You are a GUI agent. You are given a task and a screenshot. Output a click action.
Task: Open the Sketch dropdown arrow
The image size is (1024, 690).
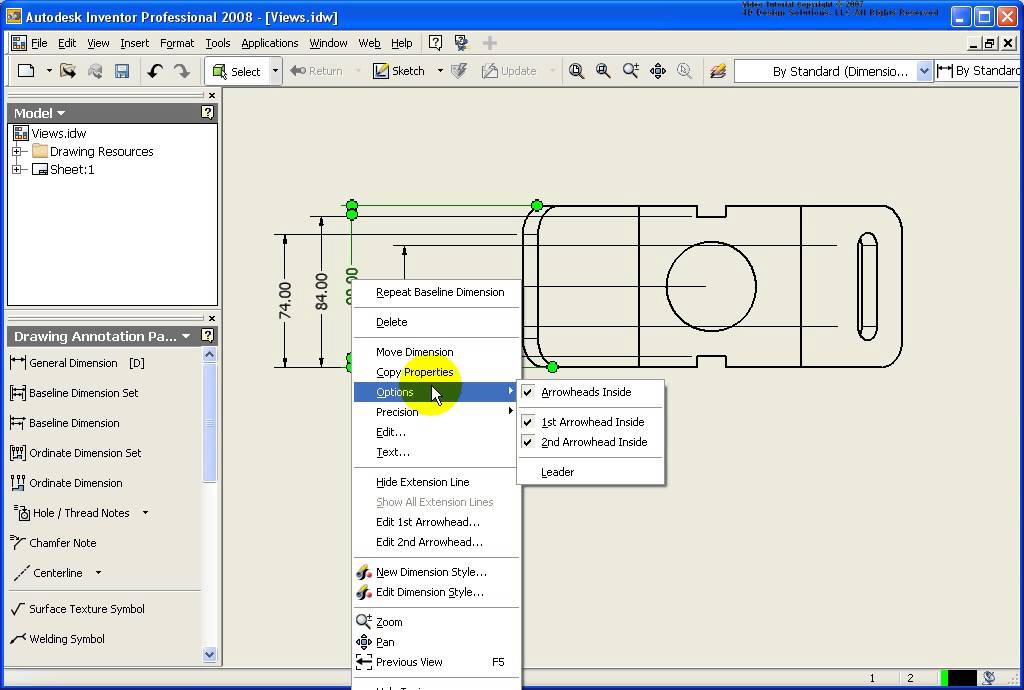pos(440,71)
